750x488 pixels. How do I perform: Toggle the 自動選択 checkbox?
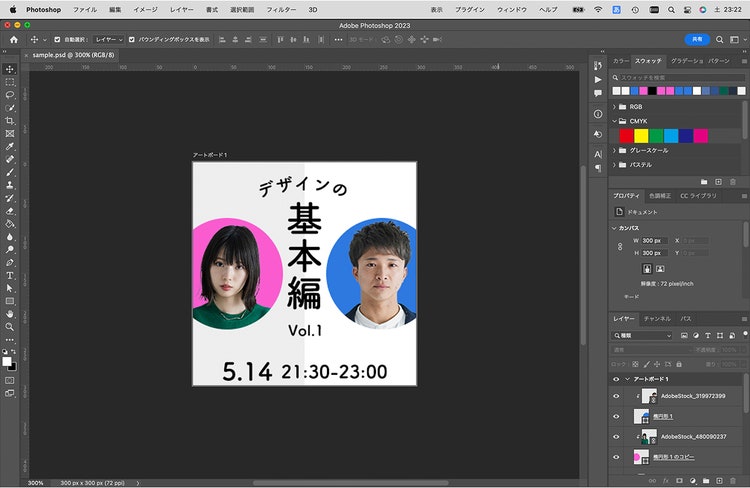57,40
